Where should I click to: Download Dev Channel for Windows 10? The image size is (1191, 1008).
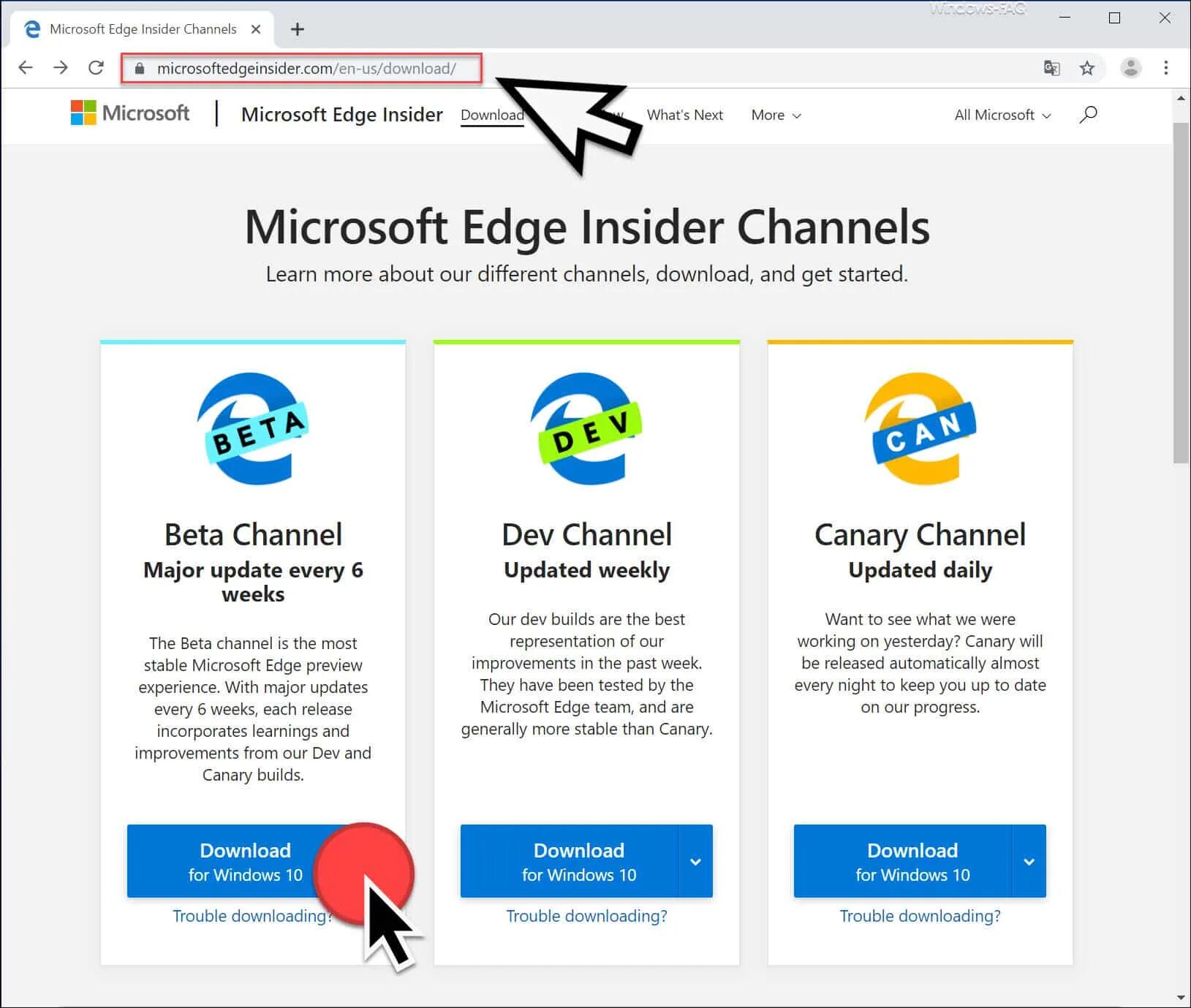click(570, 861)
